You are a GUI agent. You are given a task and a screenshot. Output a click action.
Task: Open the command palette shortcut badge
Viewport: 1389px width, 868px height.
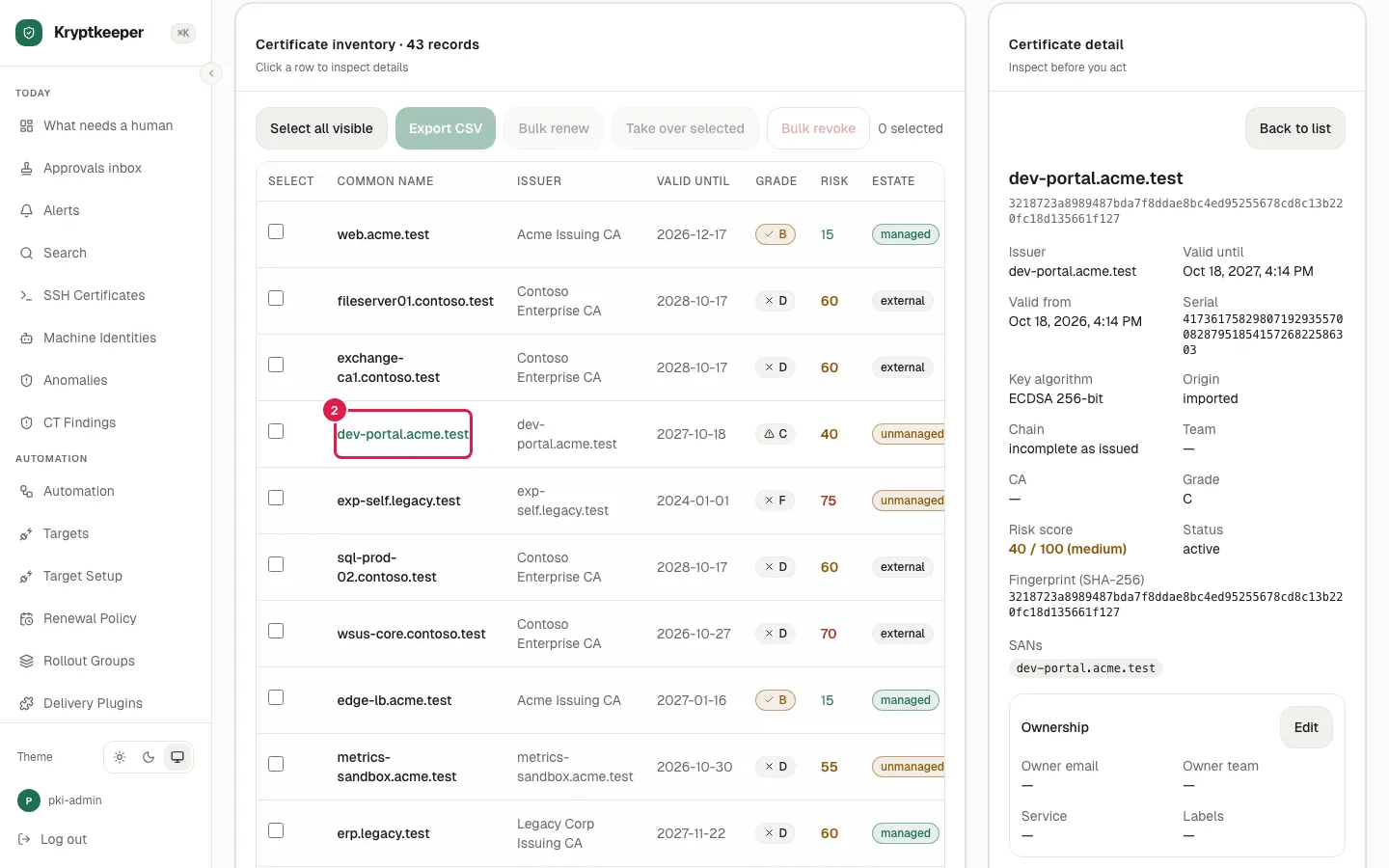(x=182, y=33)
